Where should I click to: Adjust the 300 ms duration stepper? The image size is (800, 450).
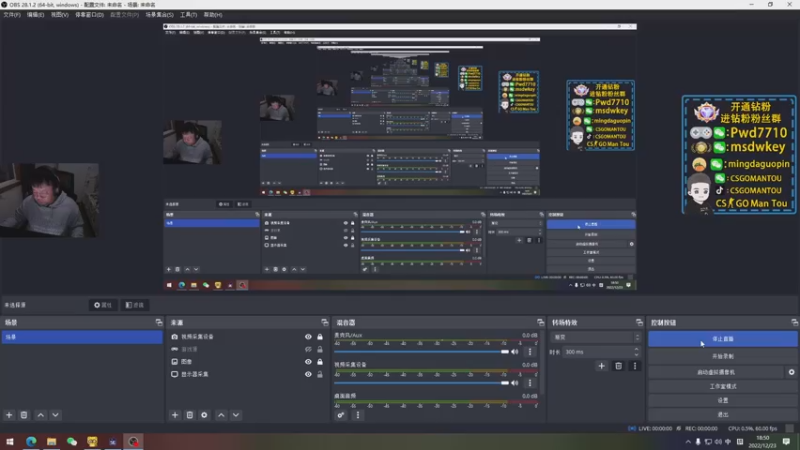click(x=636, y=352)
